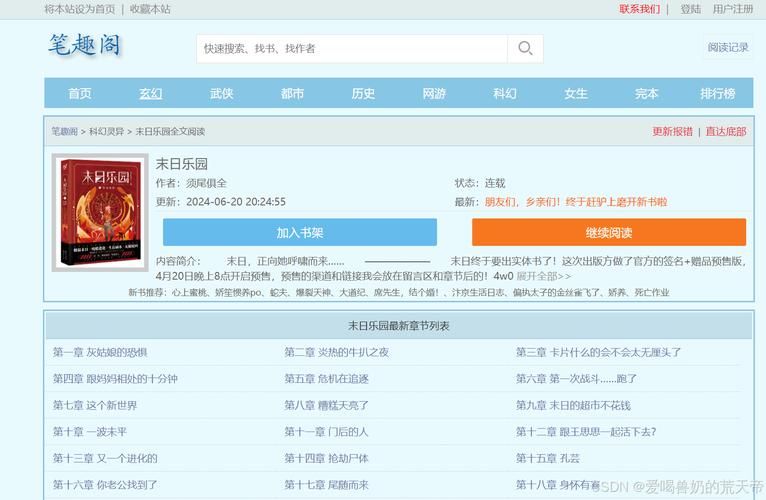Click 更新报错 report link
The height and width of the screenshot is (500, 766).
672,131
